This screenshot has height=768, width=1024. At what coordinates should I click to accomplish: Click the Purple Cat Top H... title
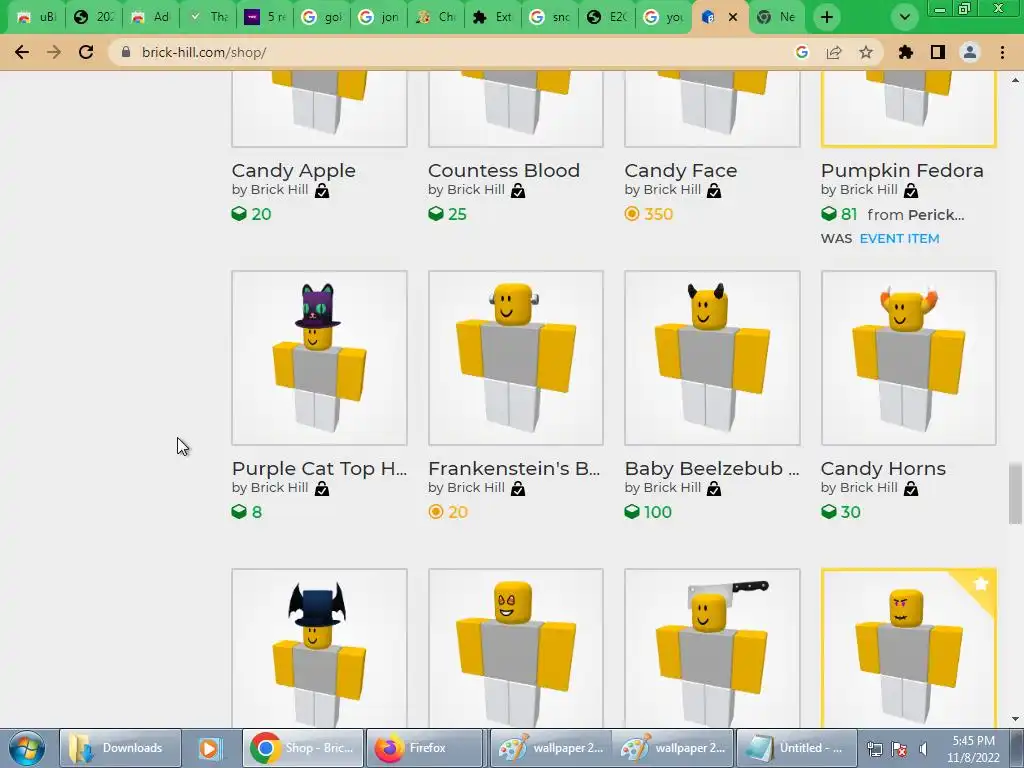(x=319, y=468)
